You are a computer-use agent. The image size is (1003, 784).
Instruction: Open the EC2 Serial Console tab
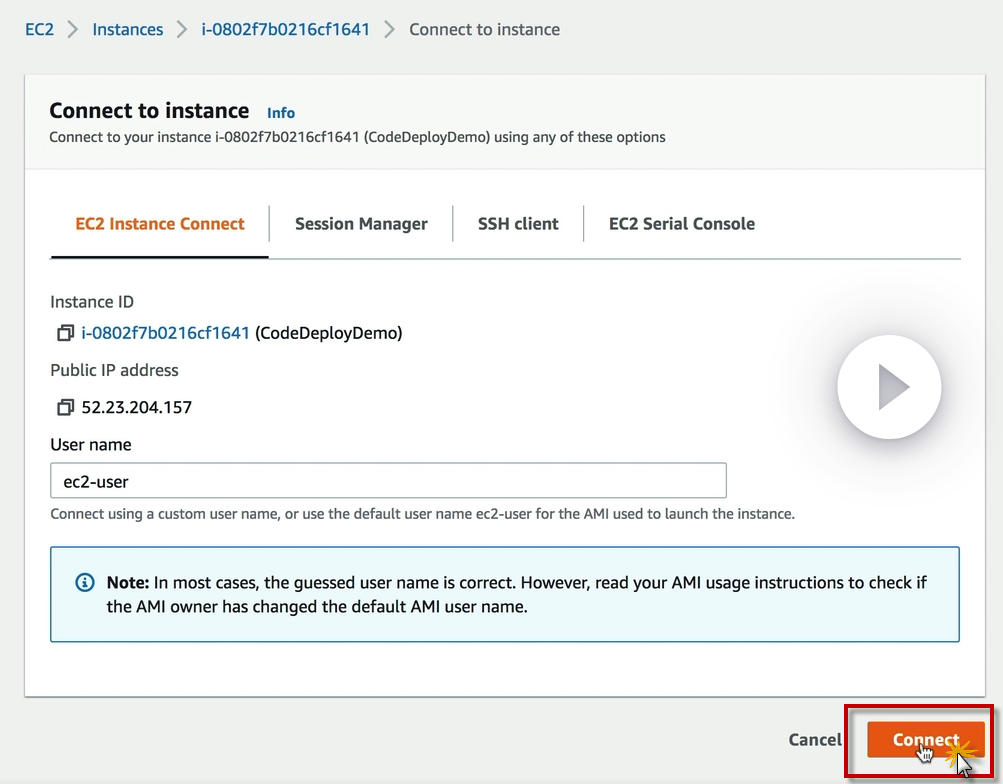(x=682, y=224)
